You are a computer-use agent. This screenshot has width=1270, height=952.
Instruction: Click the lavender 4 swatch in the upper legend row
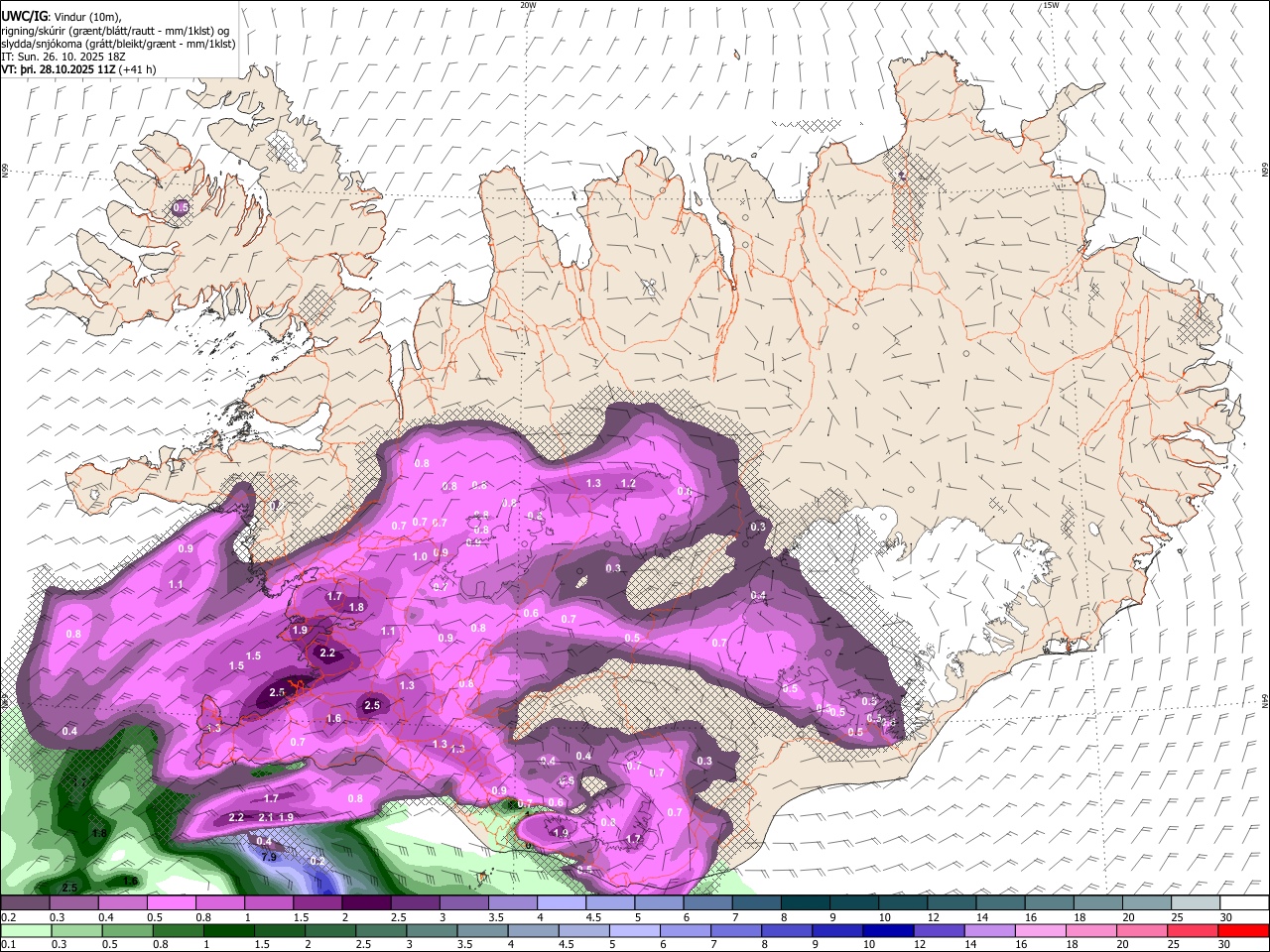(562, 902)
